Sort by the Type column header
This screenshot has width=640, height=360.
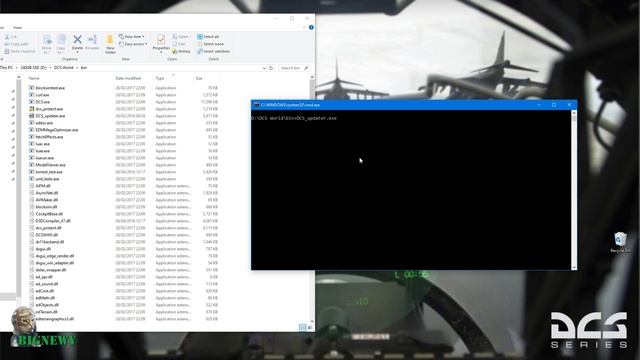[160, 78]
